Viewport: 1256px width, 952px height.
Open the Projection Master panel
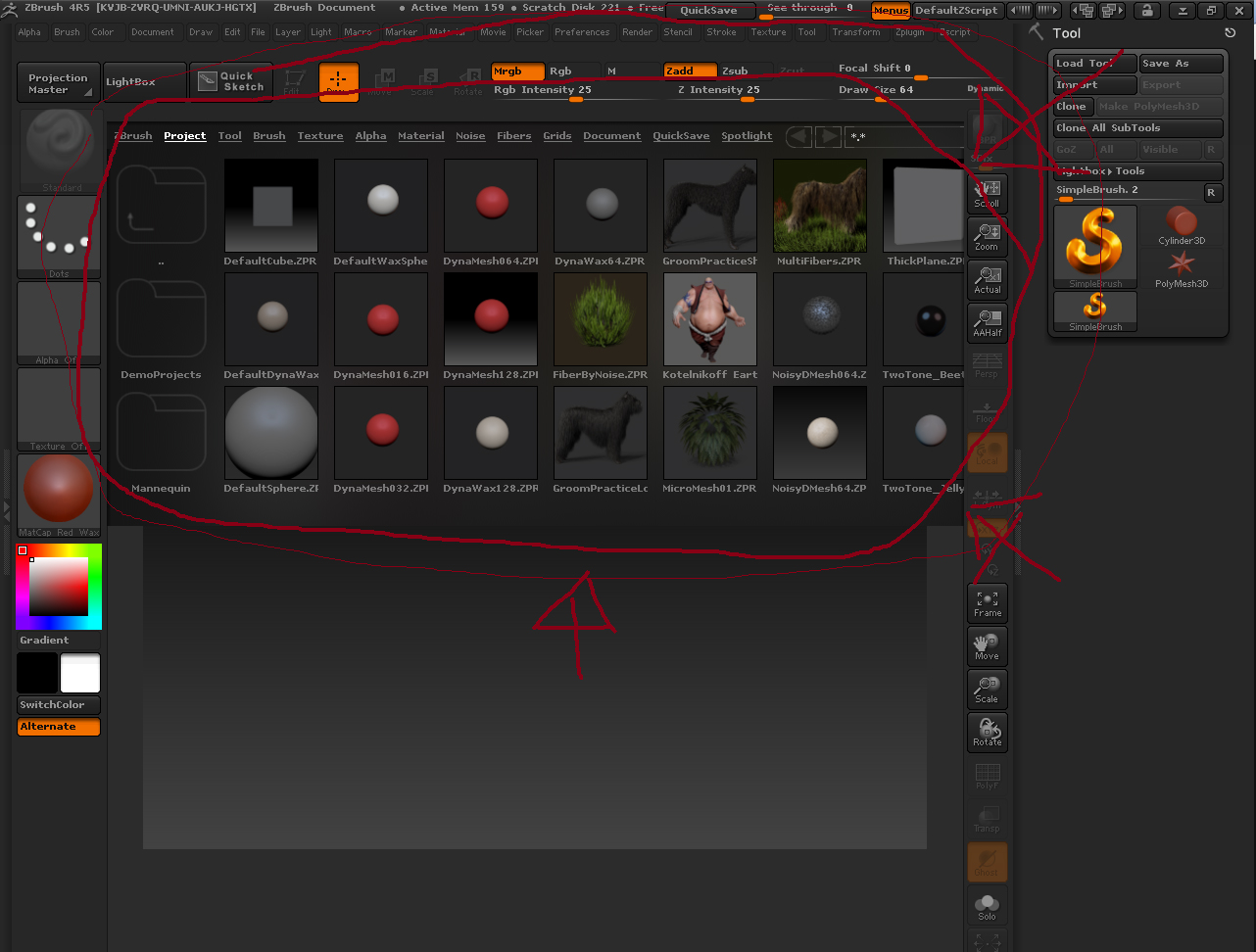(59, 82)
